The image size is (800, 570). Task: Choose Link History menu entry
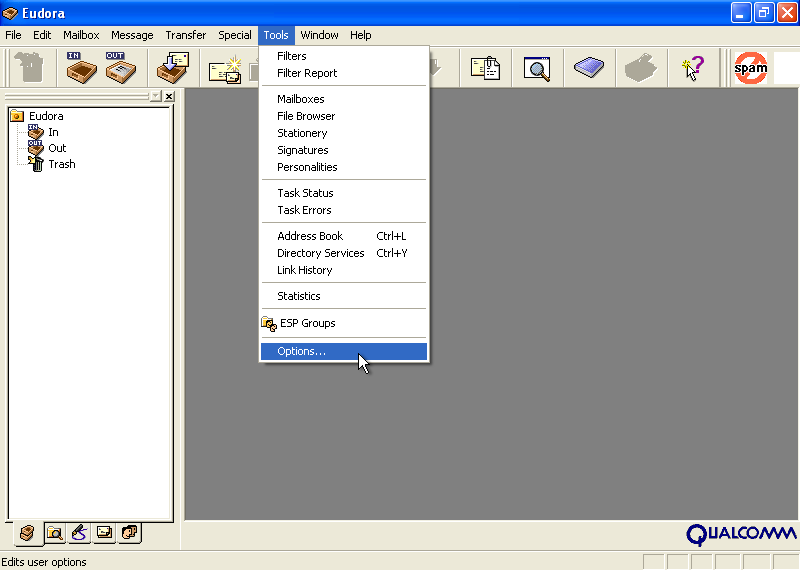point(344,270)
